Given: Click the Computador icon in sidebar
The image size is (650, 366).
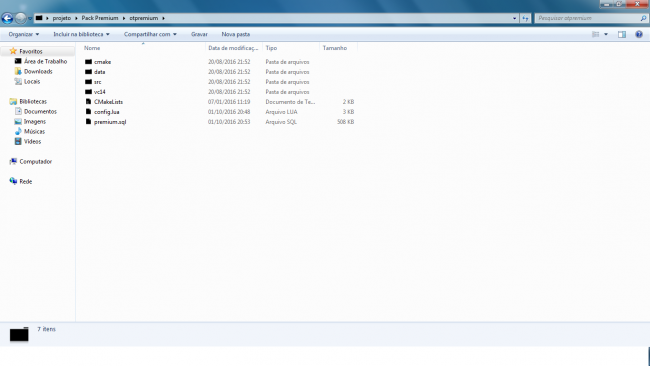Looking at the screenshot, I should click(x=13, y=161).
